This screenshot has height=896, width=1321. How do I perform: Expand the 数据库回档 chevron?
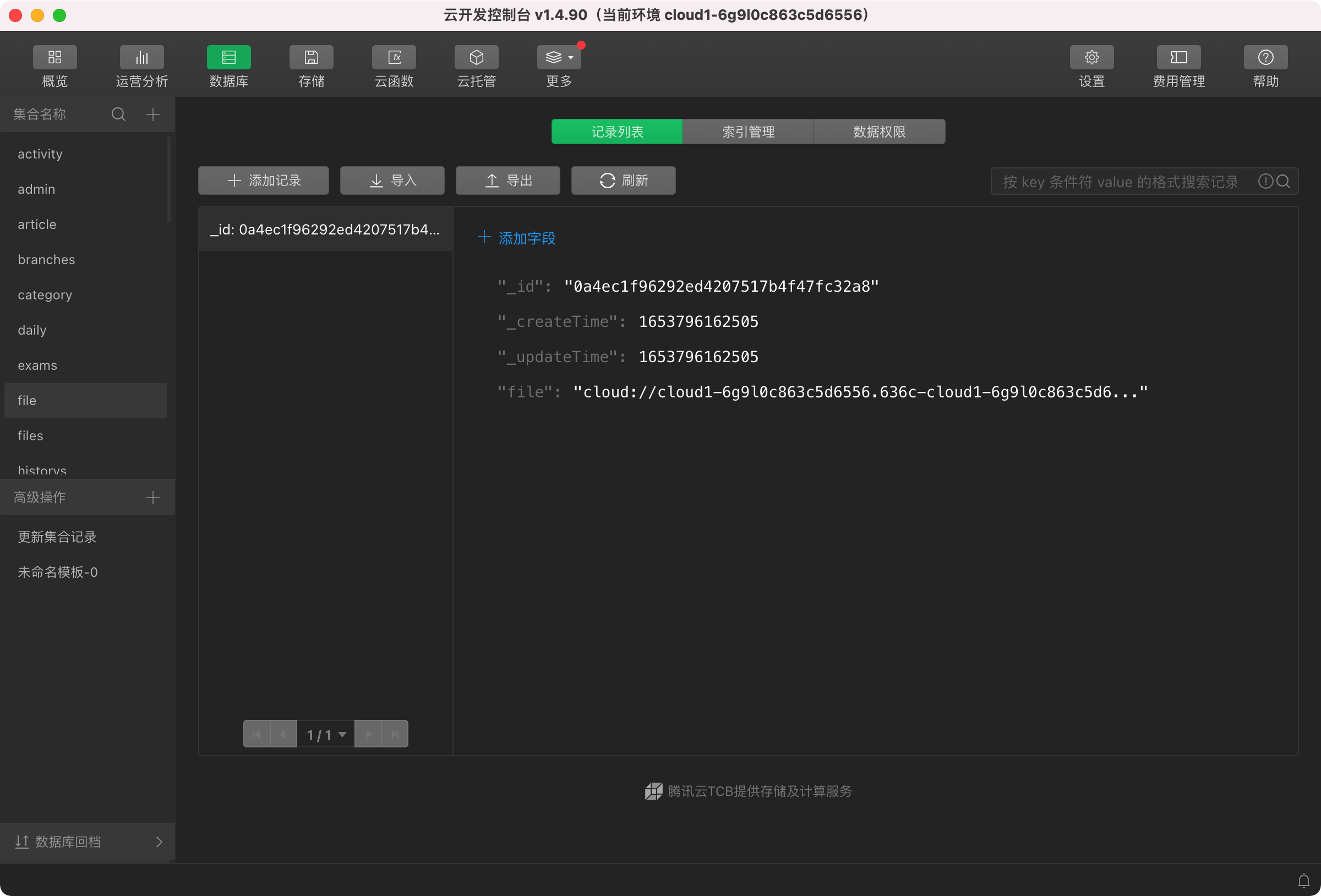pyautogui.click(x=159, y=842)
